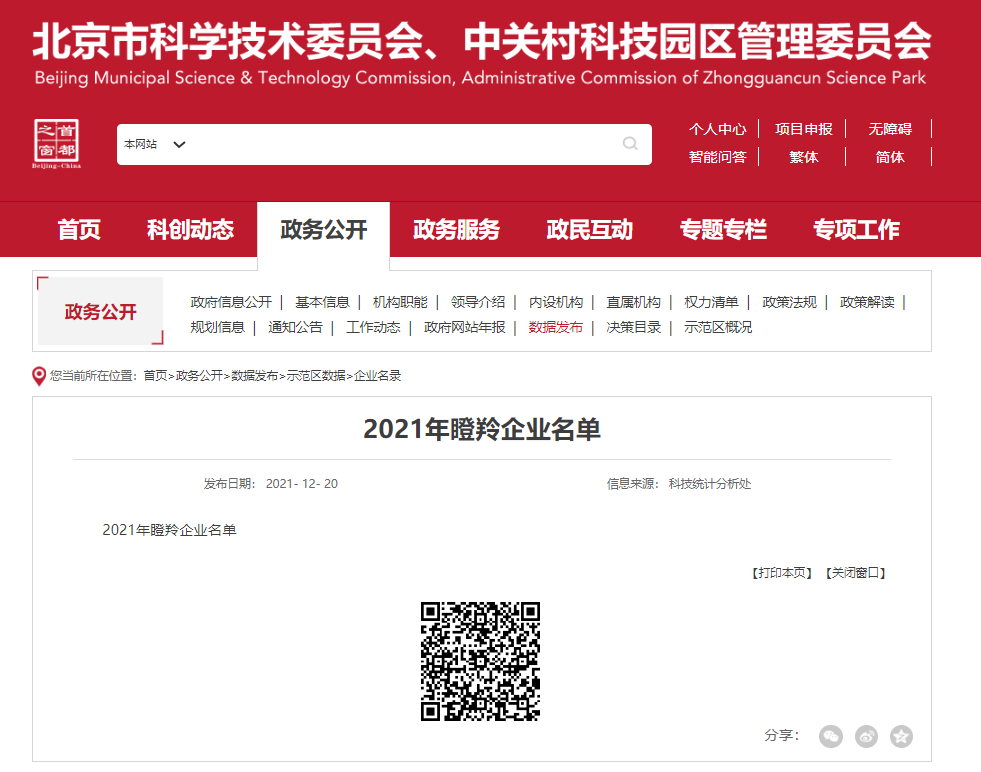
Task: Open the 专题专栏 navigation tab
Action: click(x=723, y=230)
